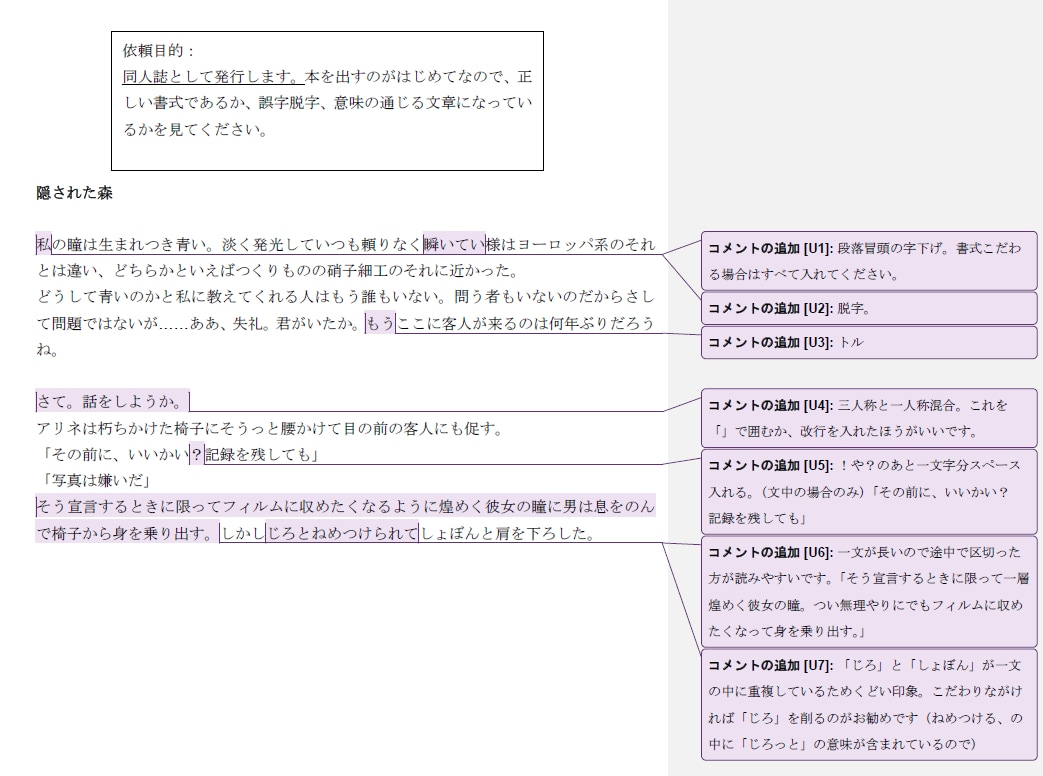This screenshot has width=1043, height=776.
Task: Click underlined text 同人誌として発行します。
Action: (x=213, y=77)
